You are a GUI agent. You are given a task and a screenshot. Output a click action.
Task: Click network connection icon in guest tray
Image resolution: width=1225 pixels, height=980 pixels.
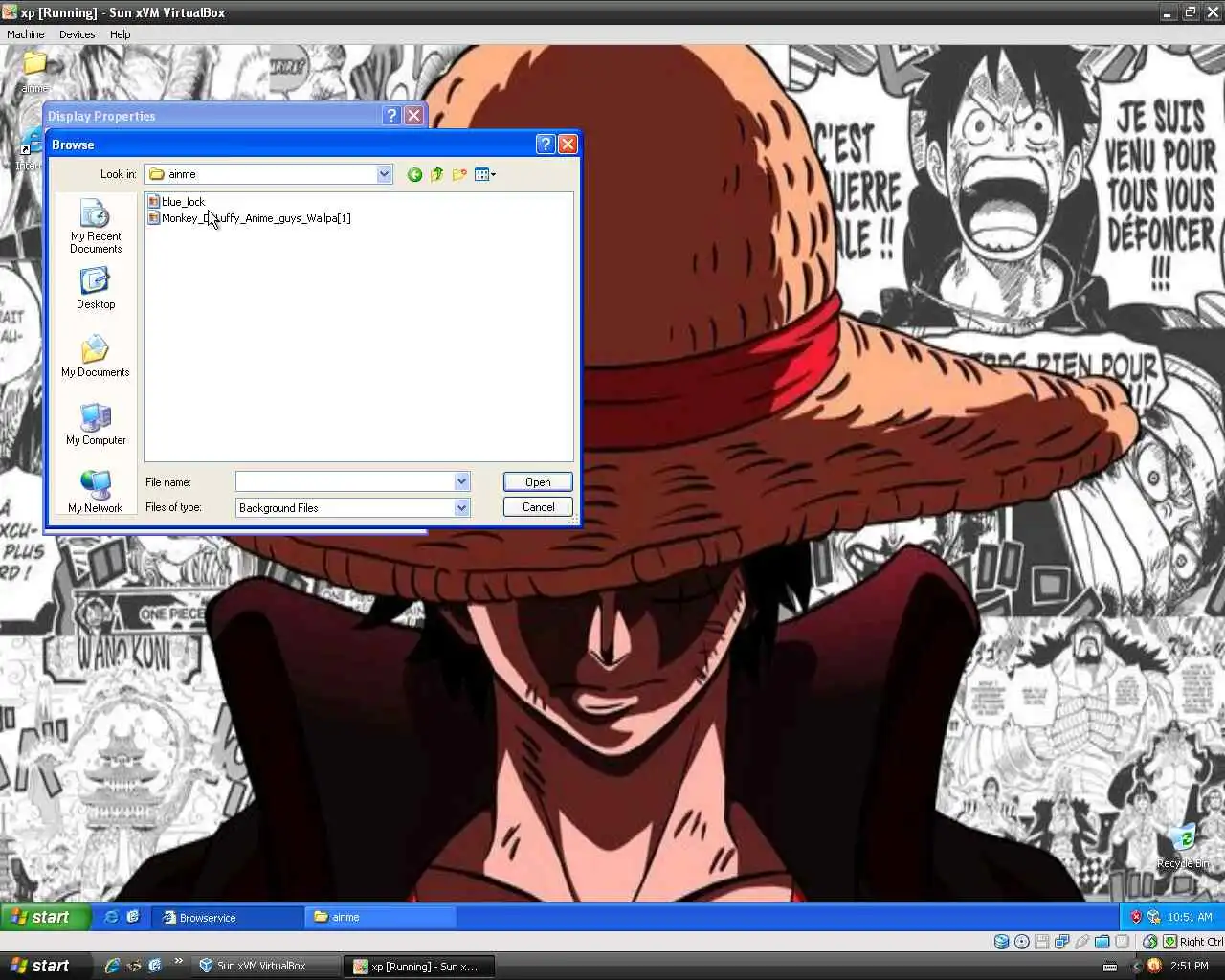point(1153,917)
